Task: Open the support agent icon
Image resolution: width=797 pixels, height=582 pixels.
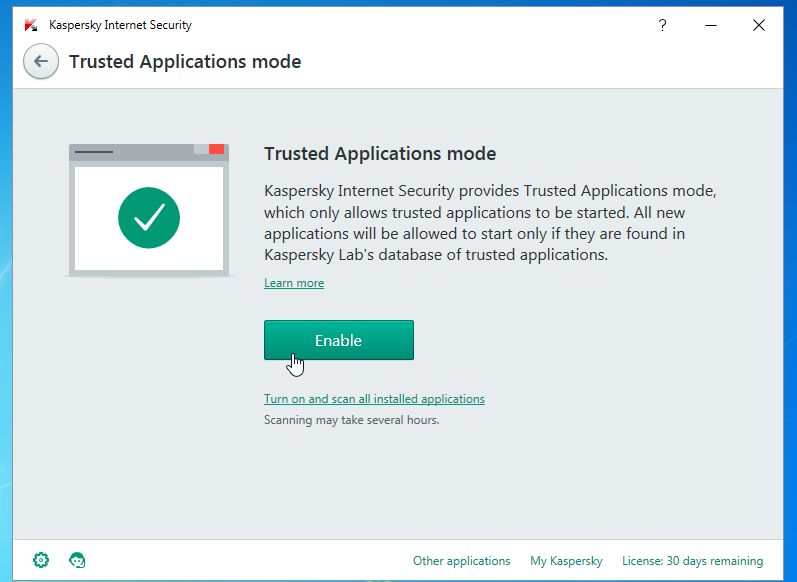Action: pos(76,560)
